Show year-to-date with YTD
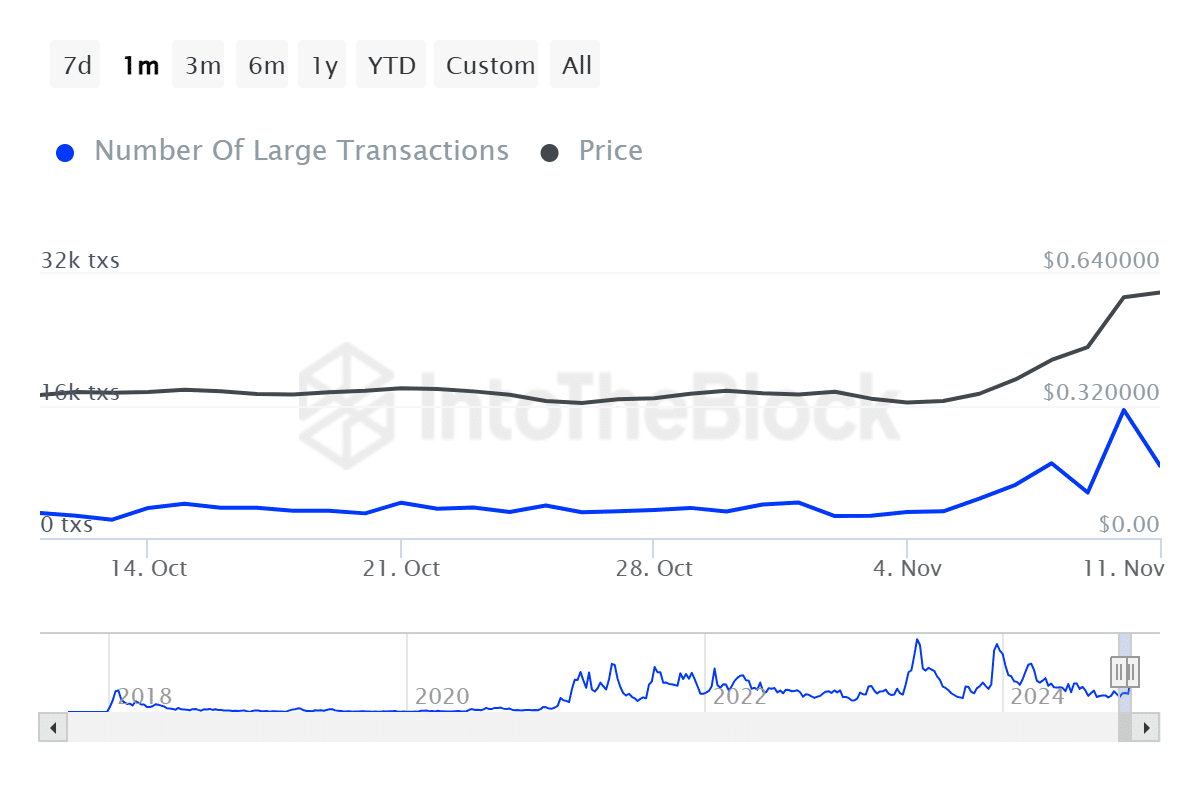Viewport: 1200px width, 800px height. pos(391,66)
